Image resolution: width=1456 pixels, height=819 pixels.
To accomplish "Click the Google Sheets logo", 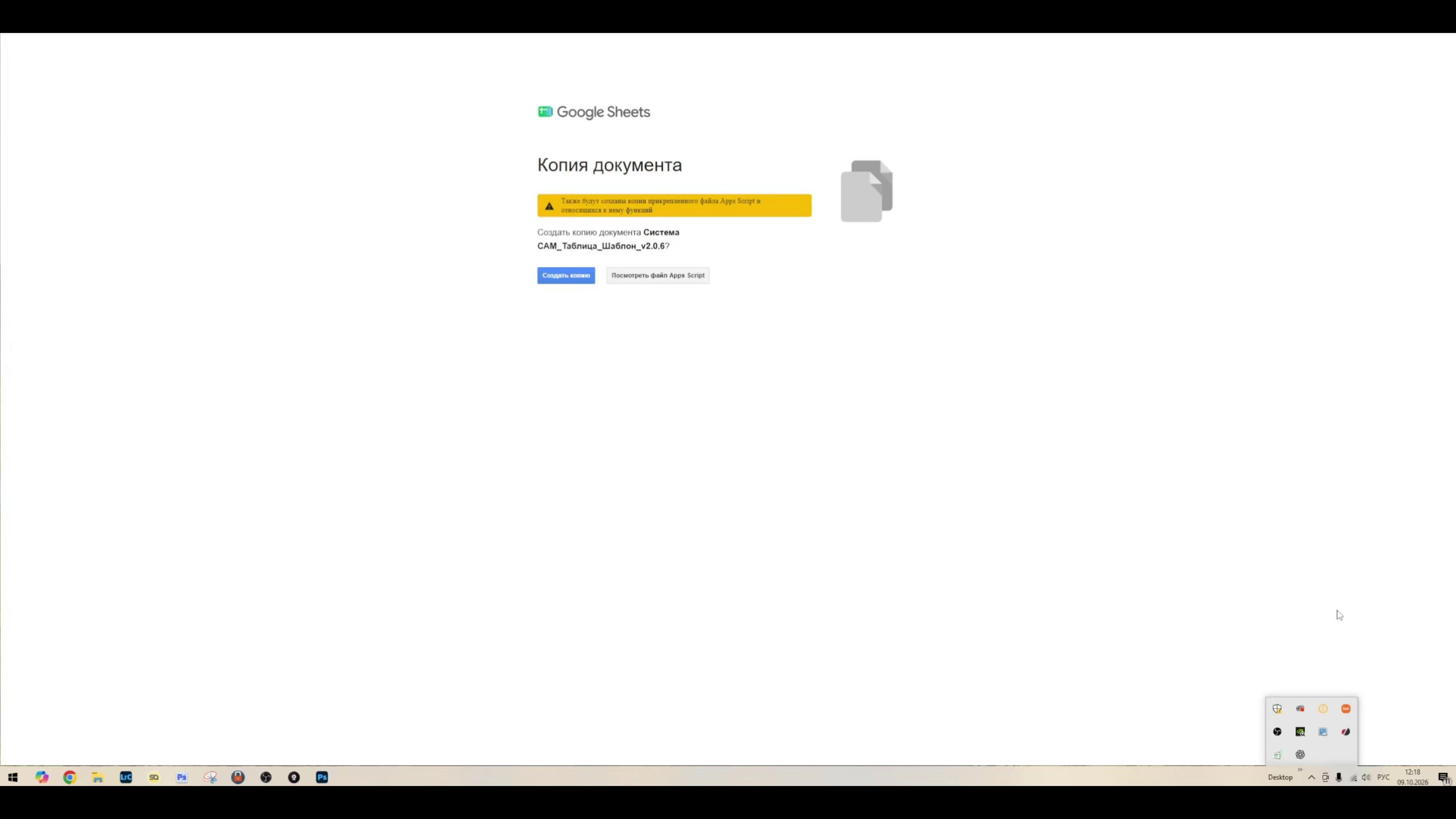I will click(594, 112).
